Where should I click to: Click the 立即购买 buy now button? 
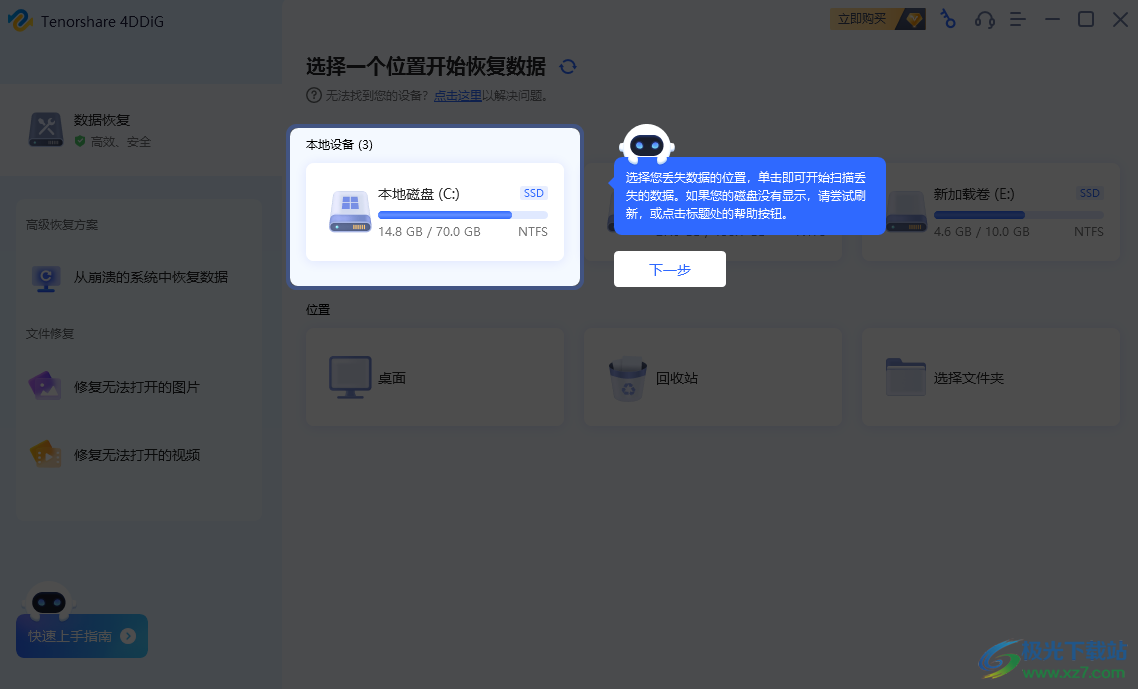click(x=877, y=19)
